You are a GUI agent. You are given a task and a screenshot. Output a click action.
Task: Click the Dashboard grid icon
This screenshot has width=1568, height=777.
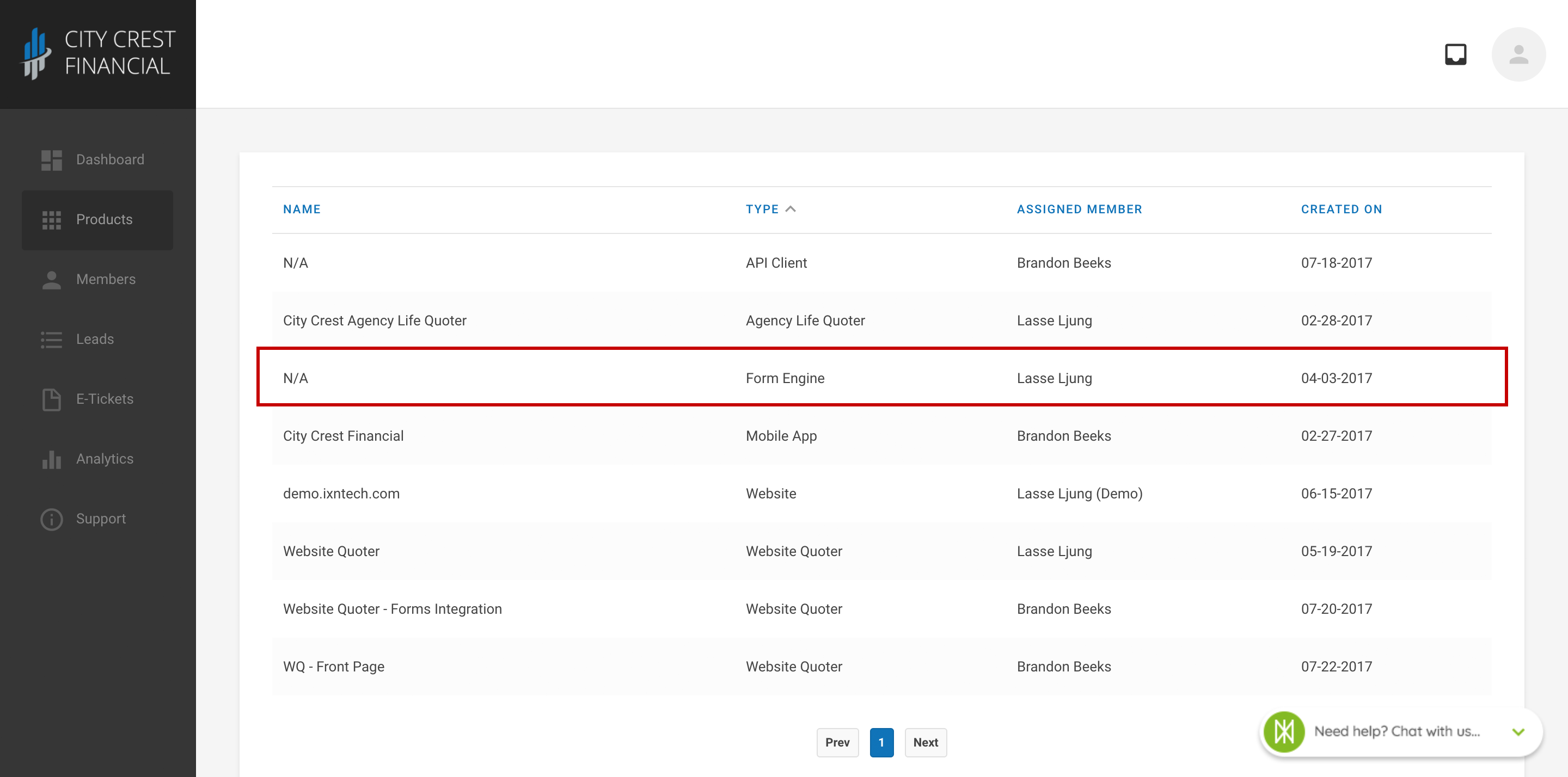point(52,160)
